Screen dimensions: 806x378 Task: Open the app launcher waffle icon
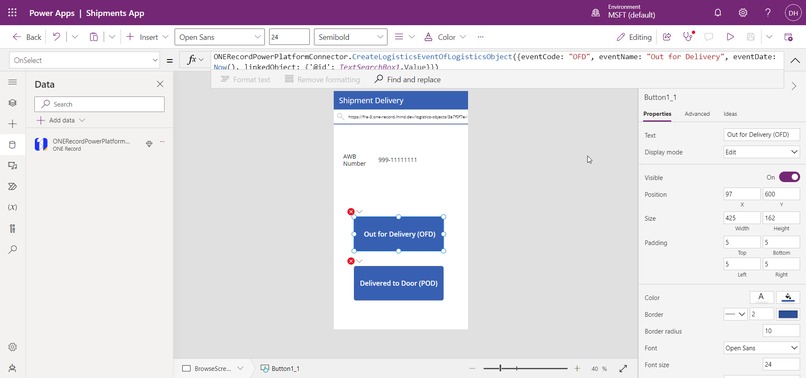coord(12,13)
